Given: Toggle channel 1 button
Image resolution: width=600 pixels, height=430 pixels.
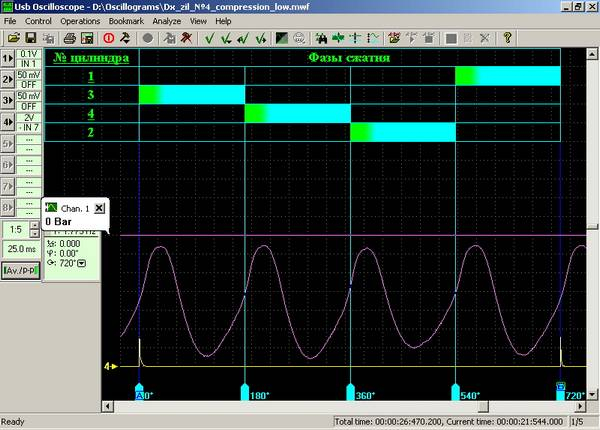Looking at the screenshot, I should pyautogui.click(x=7, y=58).
